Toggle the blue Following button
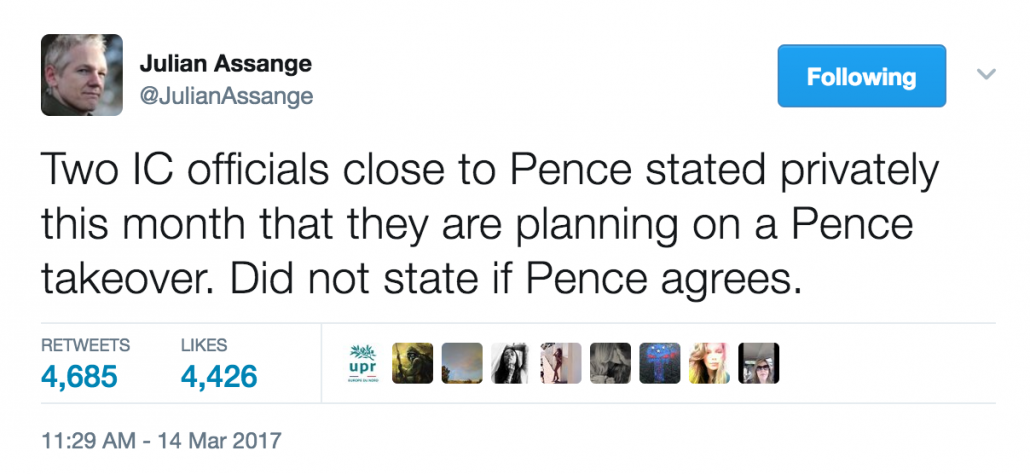Viewport: 1030px width, 474px height. [862, 76]
